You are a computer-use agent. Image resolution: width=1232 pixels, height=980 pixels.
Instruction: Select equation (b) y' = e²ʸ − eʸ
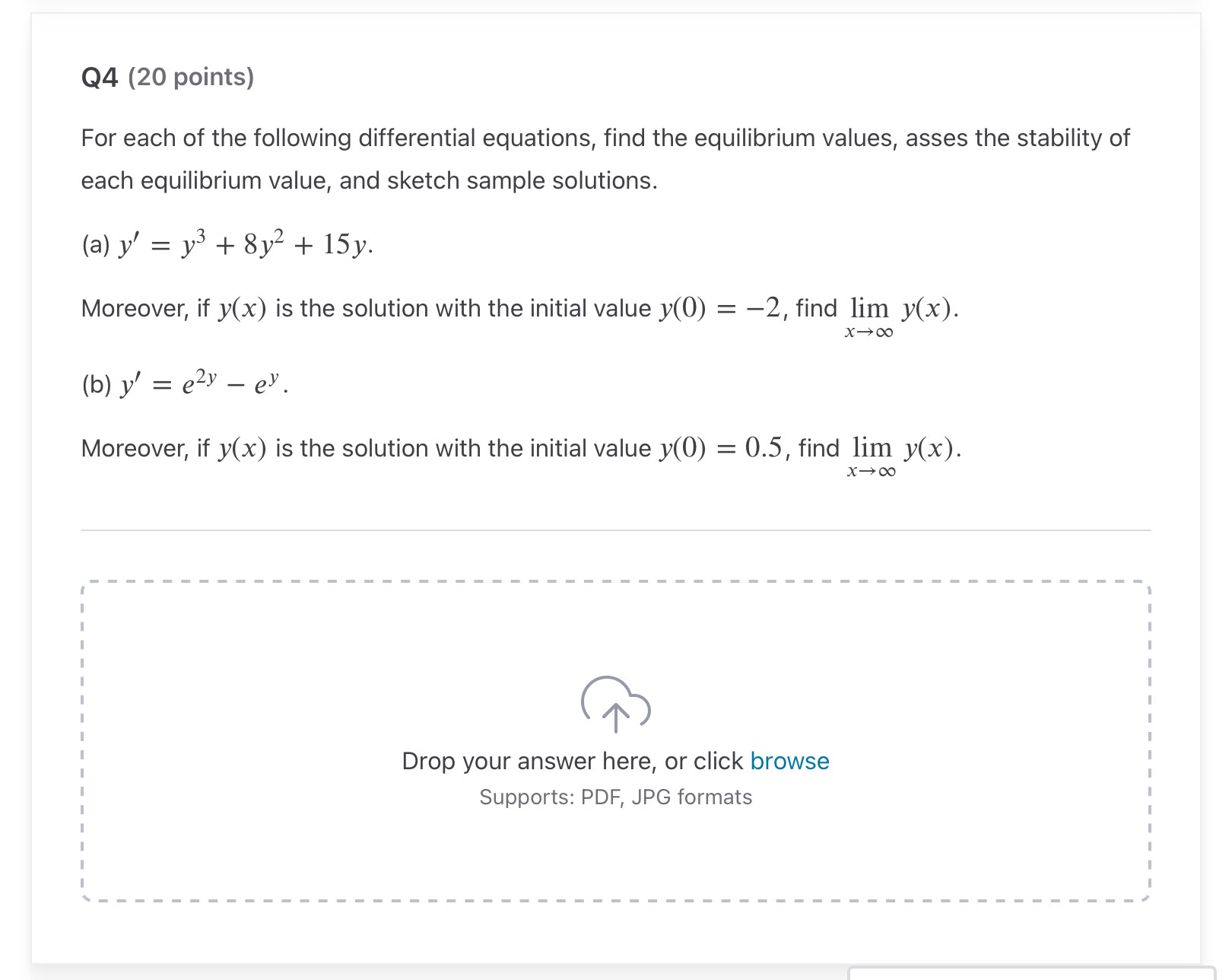coord(183,384)
